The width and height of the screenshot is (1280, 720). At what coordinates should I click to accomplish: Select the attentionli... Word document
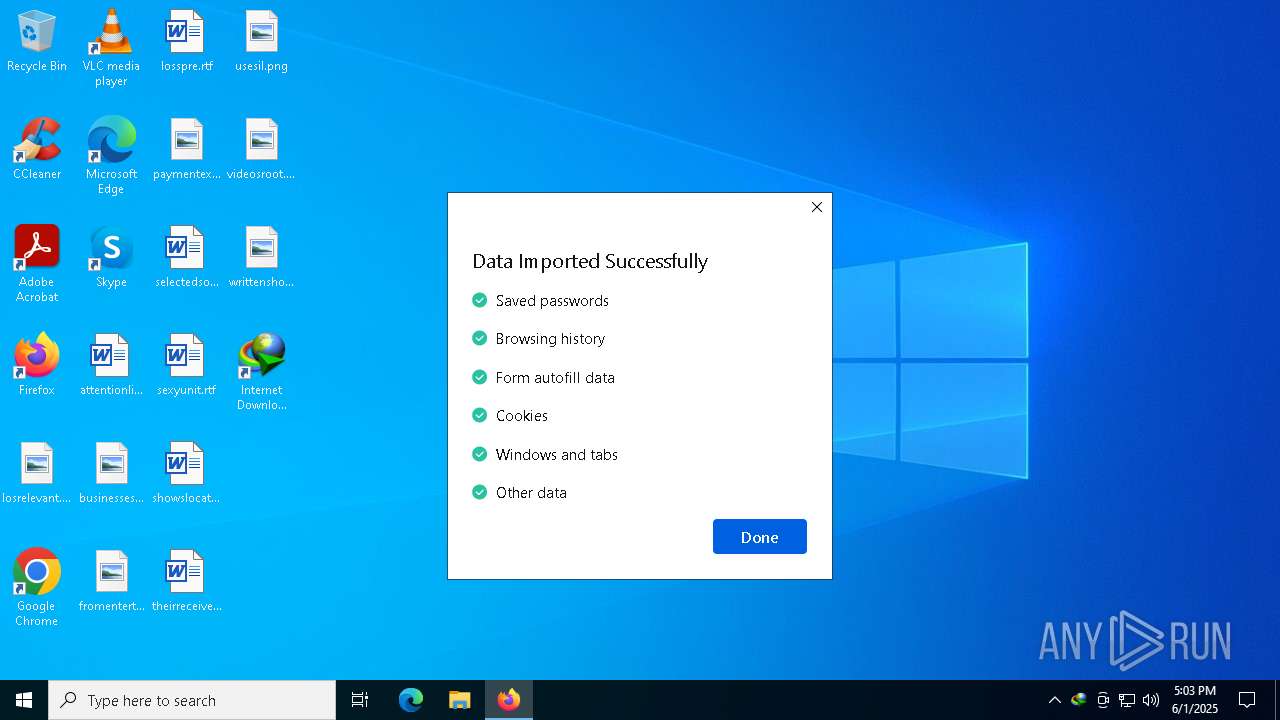click(x=111, y=365)
